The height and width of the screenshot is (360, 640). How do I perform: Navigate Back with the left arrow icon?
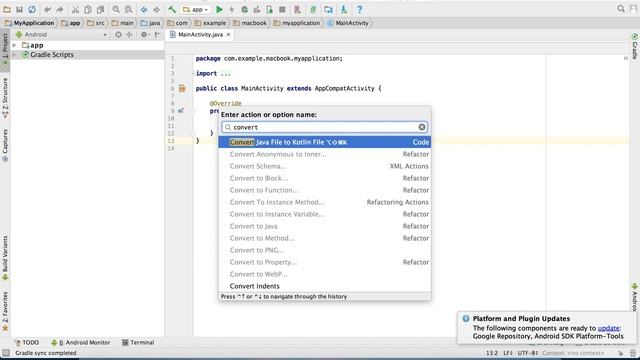(x=144, y=9)
